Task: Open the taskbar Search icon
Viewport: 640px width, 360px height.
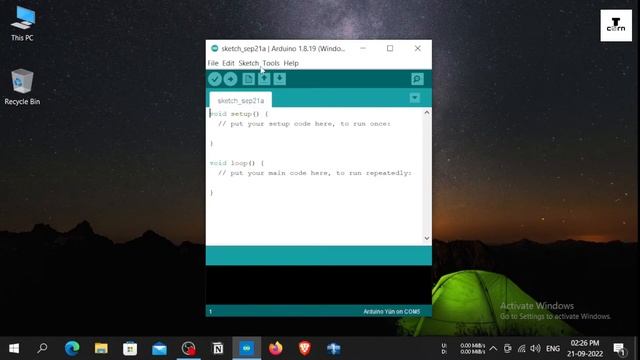Action: pos(42,348)
